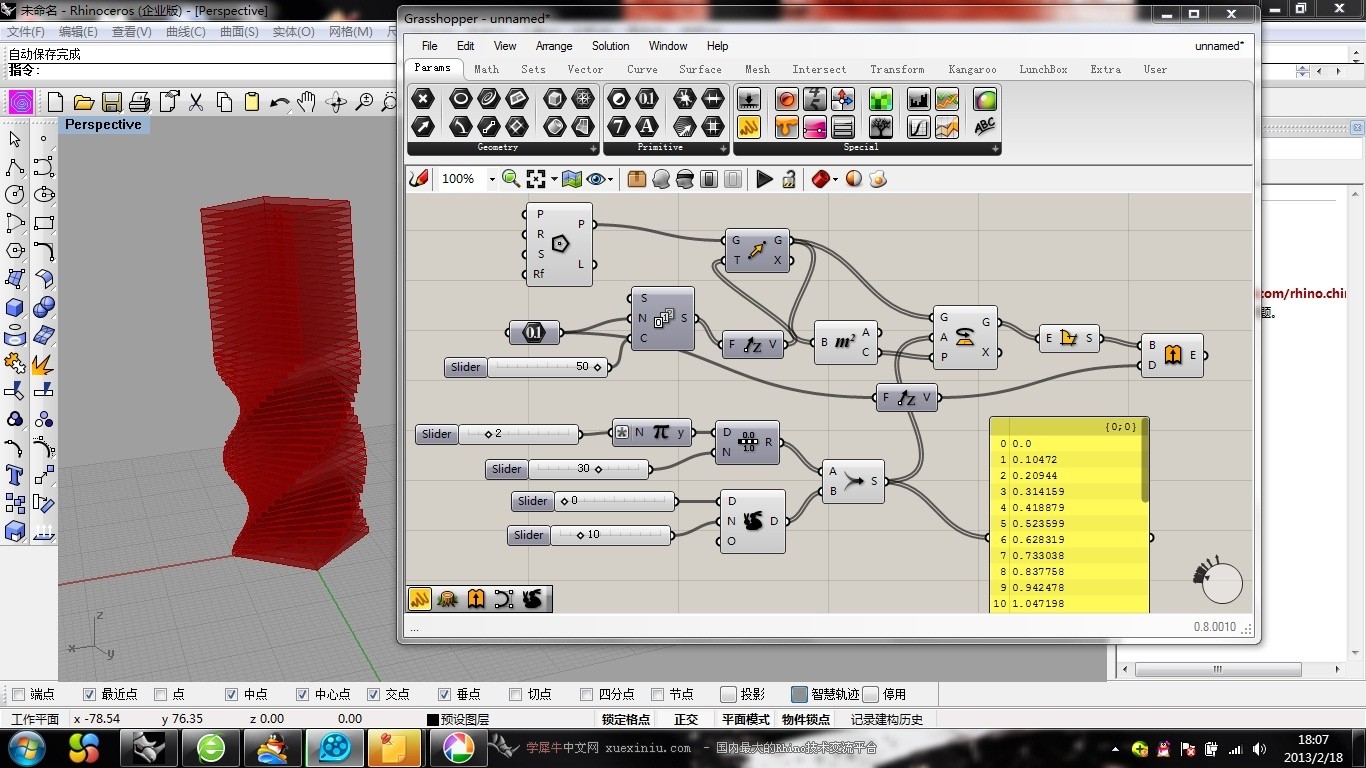The height and width of the screenshot is (768, 1366).
Task: Toggle the 最近点 osnap checkbox
Action: [x=89, y=694]
